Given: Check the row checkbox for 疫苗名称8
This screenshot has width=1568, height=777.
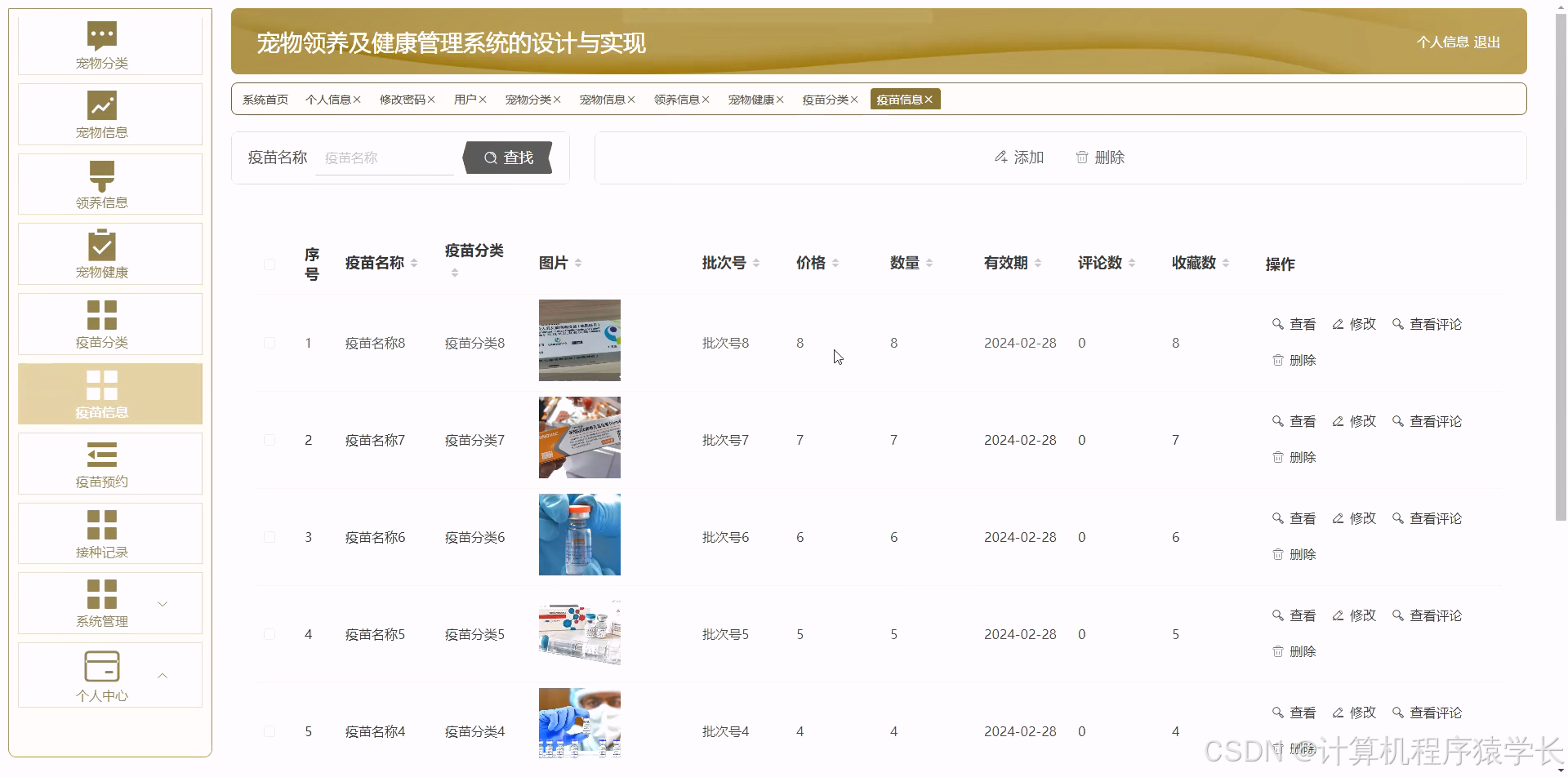Looking at the screenshot, I should [269, 343].
